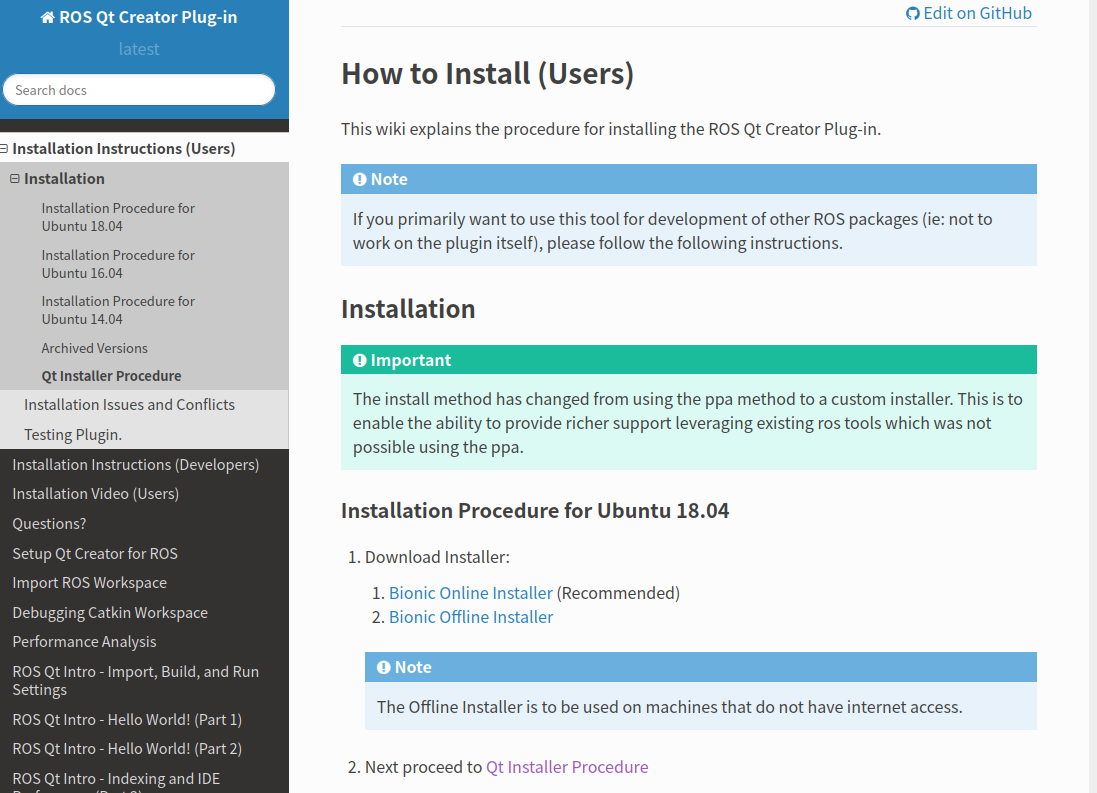
Task: Open the Bionic Online Installer link
Action: (x=470, y=593)
